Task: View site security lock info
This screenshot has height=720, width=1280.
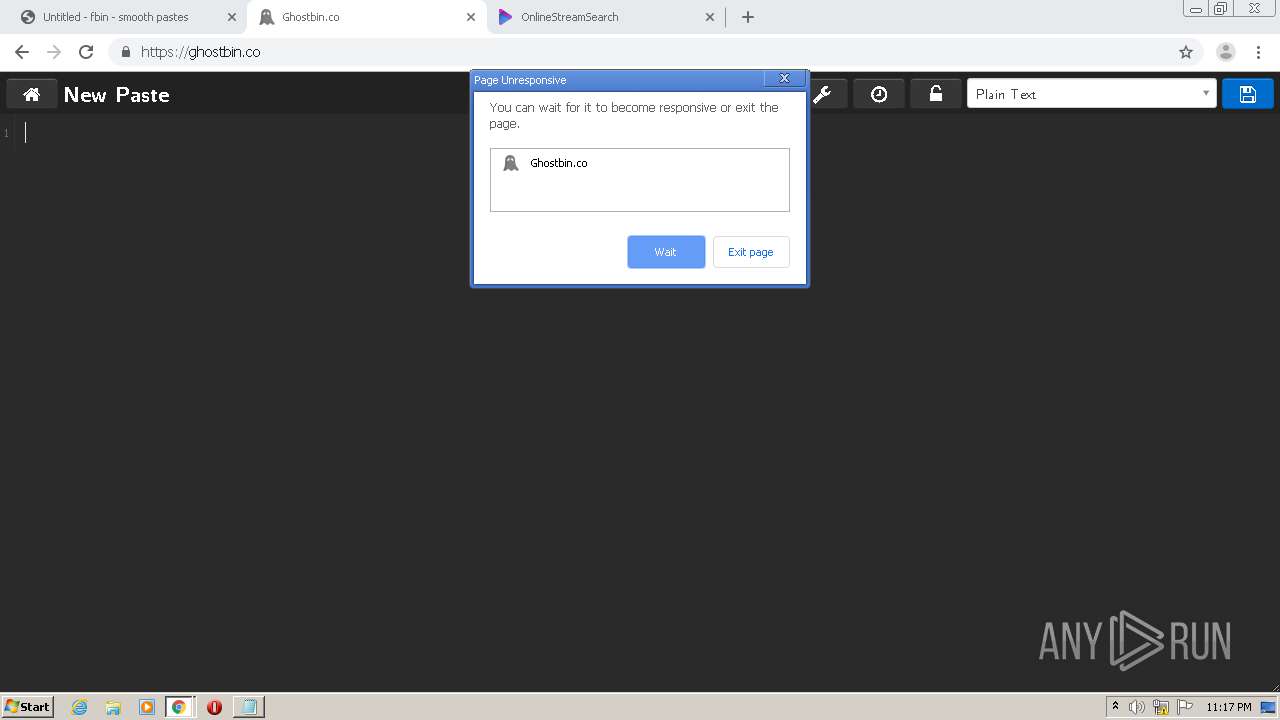Action: tap(126, 52)
